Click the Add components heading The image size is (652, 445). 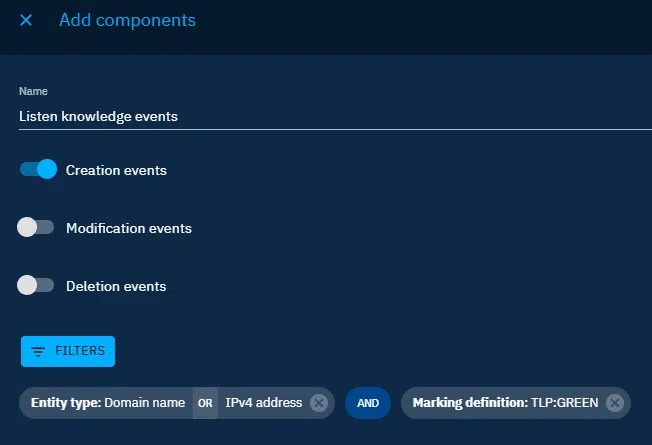coord(127,20)
